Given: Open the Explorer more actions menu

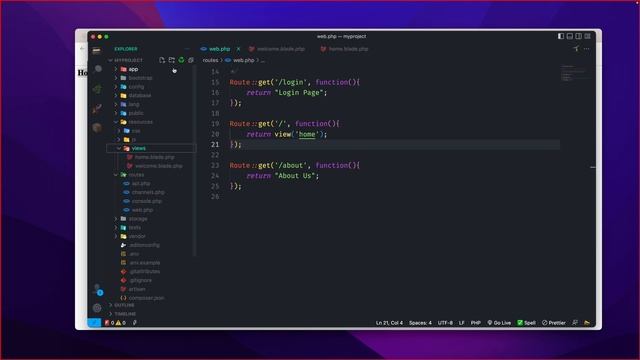Looking at the screenshot, I should pyautogui.click(x=187, y=49).
